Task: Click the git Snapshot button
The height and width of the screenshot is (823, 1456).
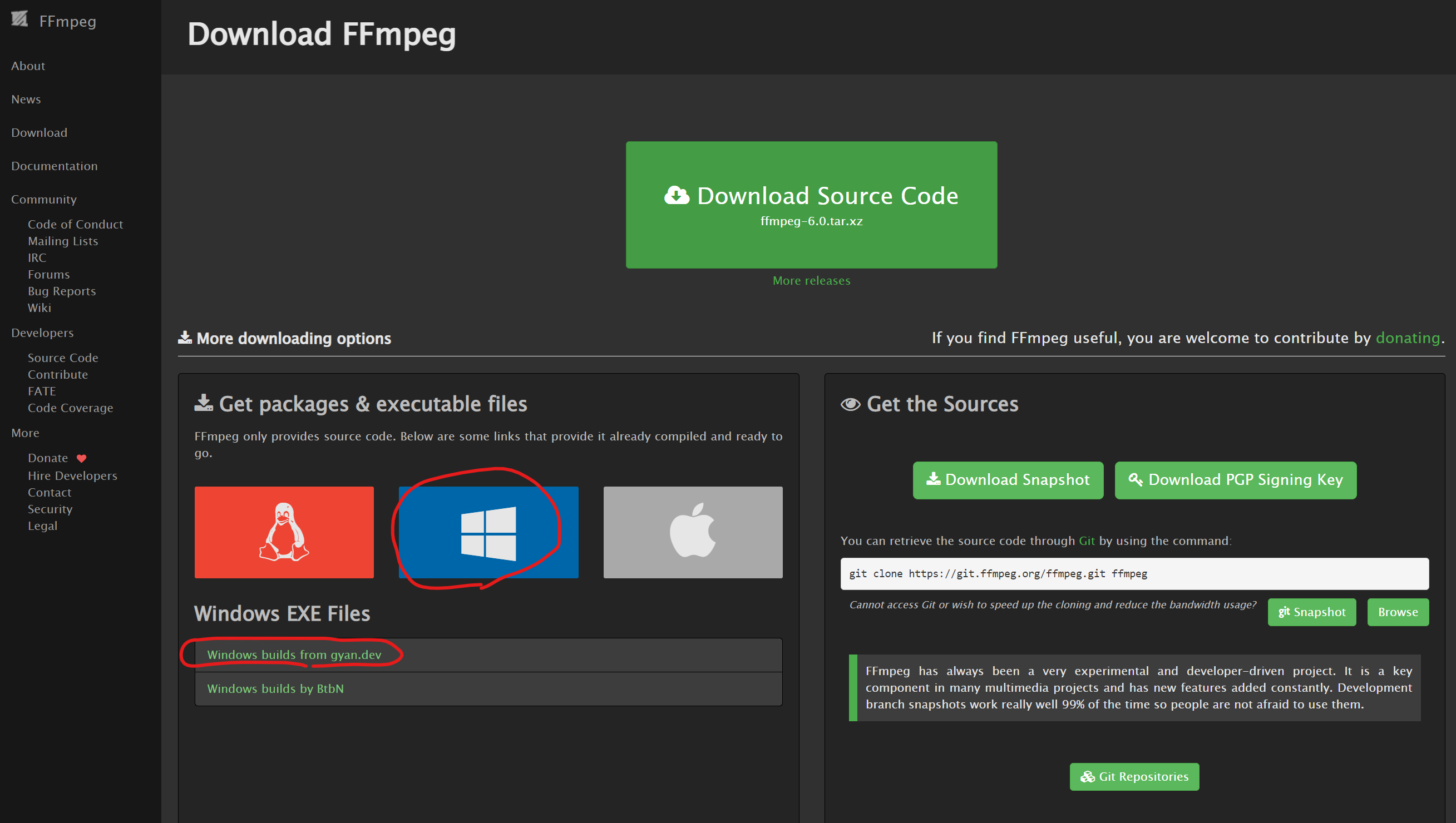Action: 1311,612
